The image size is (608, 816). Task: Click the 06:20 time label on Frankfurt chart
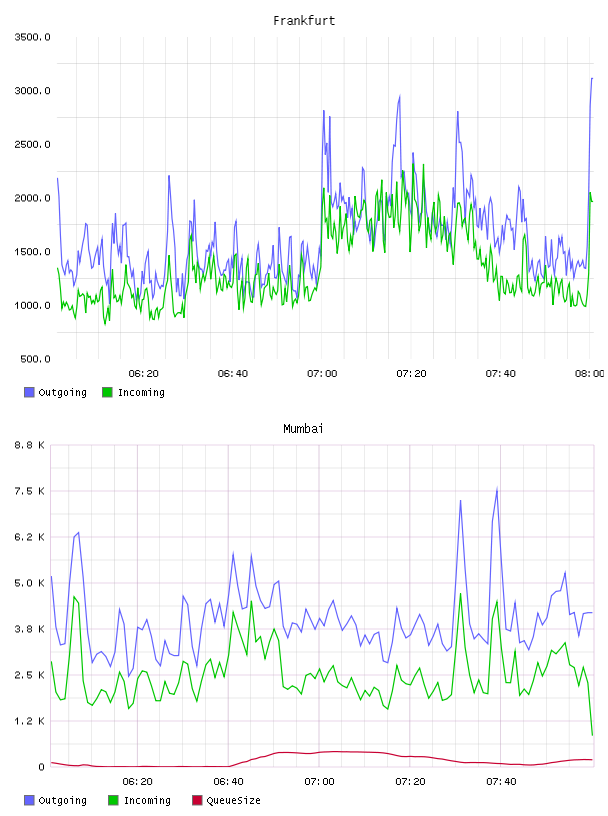click(143, 374)
